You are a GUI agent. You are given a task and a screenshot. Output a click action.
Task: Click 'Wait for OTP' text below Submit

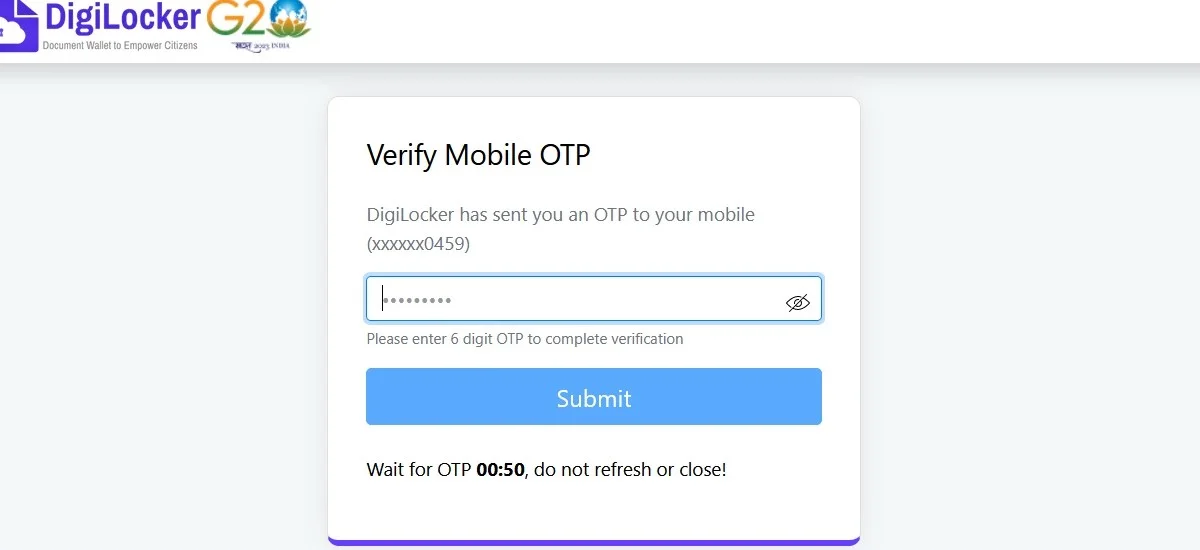(419, 469)
